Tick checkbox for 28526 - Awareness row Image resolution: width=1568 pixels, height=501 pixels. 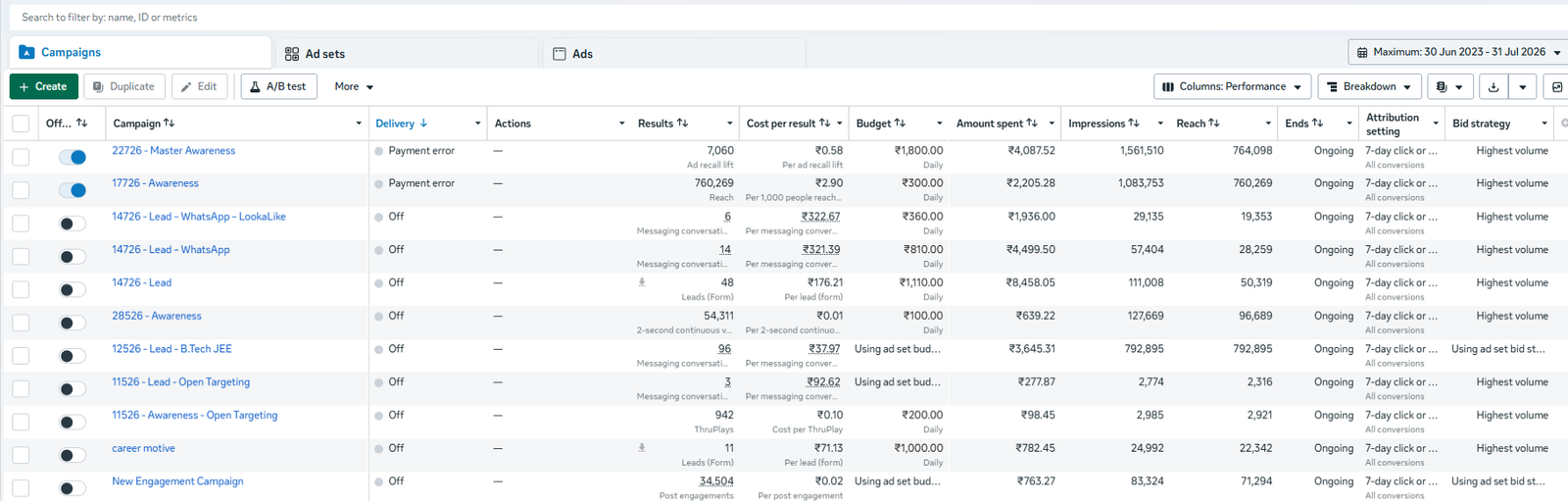pyautogui.click(x=21, y=323)
